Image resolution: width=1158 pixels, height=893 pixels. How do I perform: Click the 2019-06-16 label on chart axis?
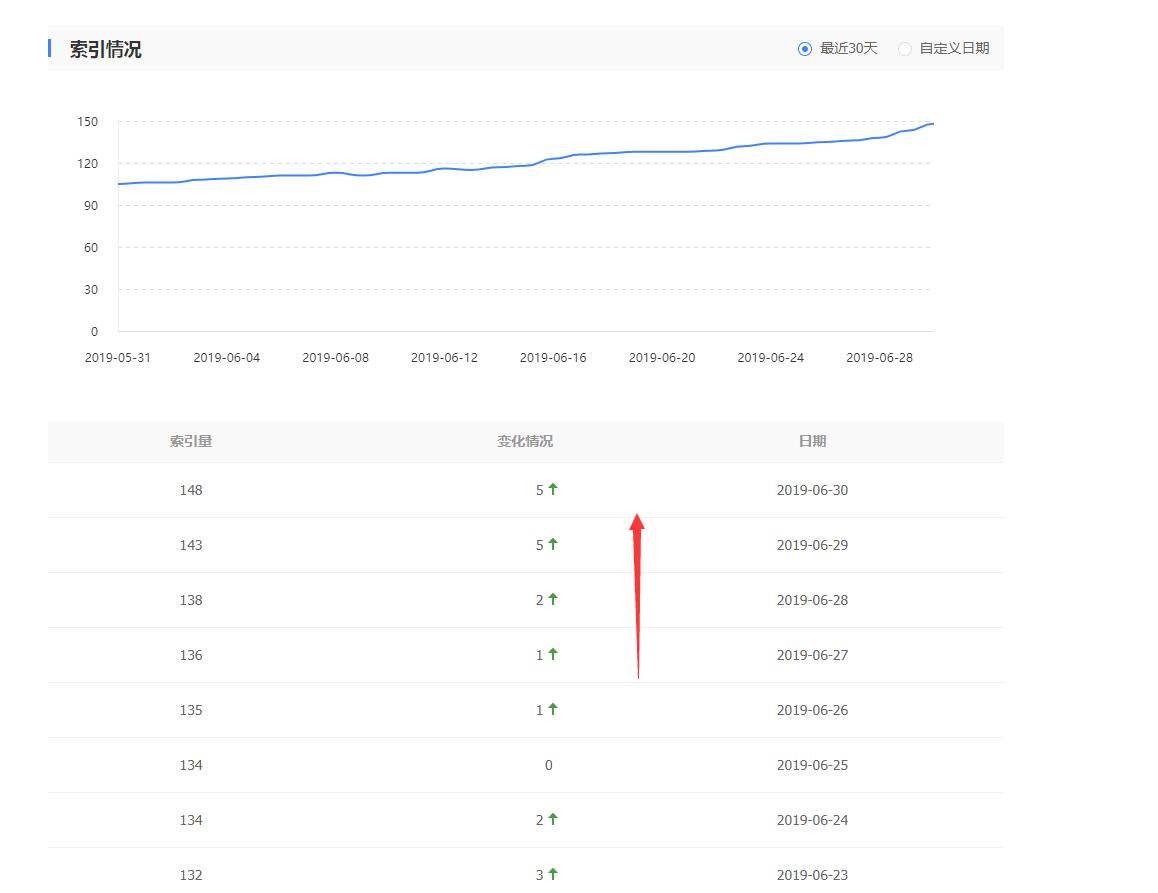553,358
